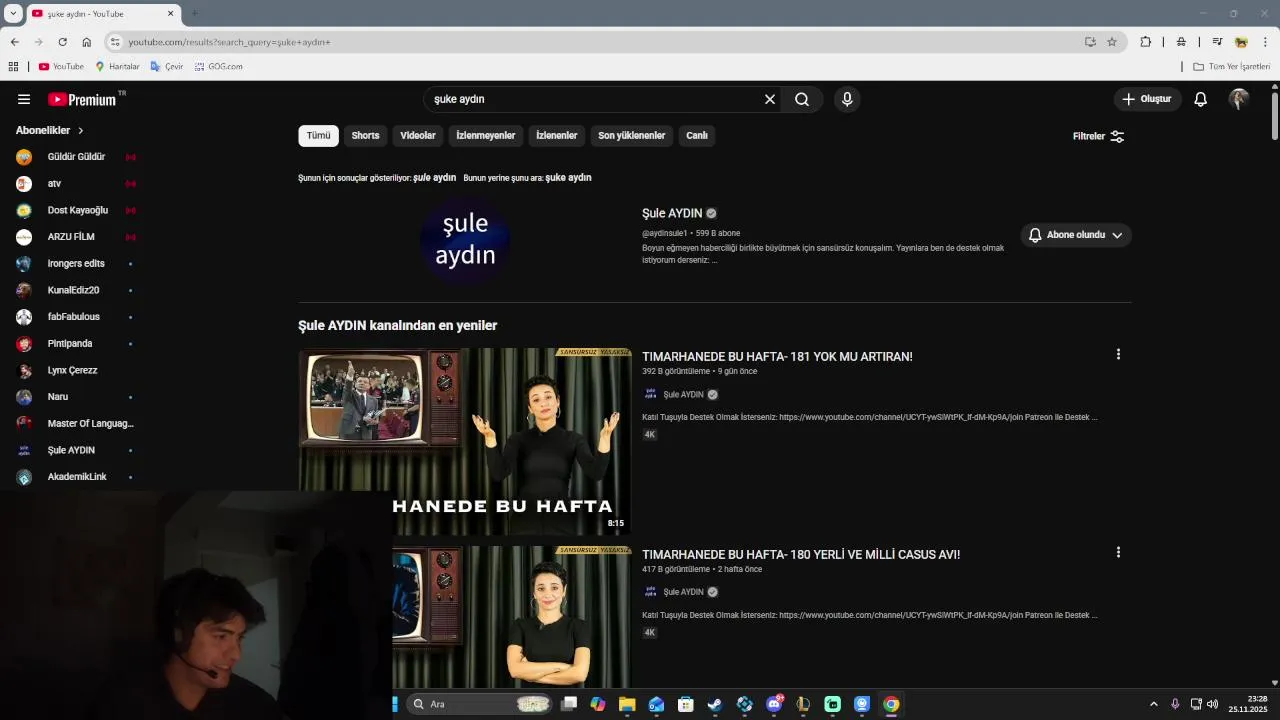Filter by Son yüklenenler
1280x720 pixels.
point(632,136)
